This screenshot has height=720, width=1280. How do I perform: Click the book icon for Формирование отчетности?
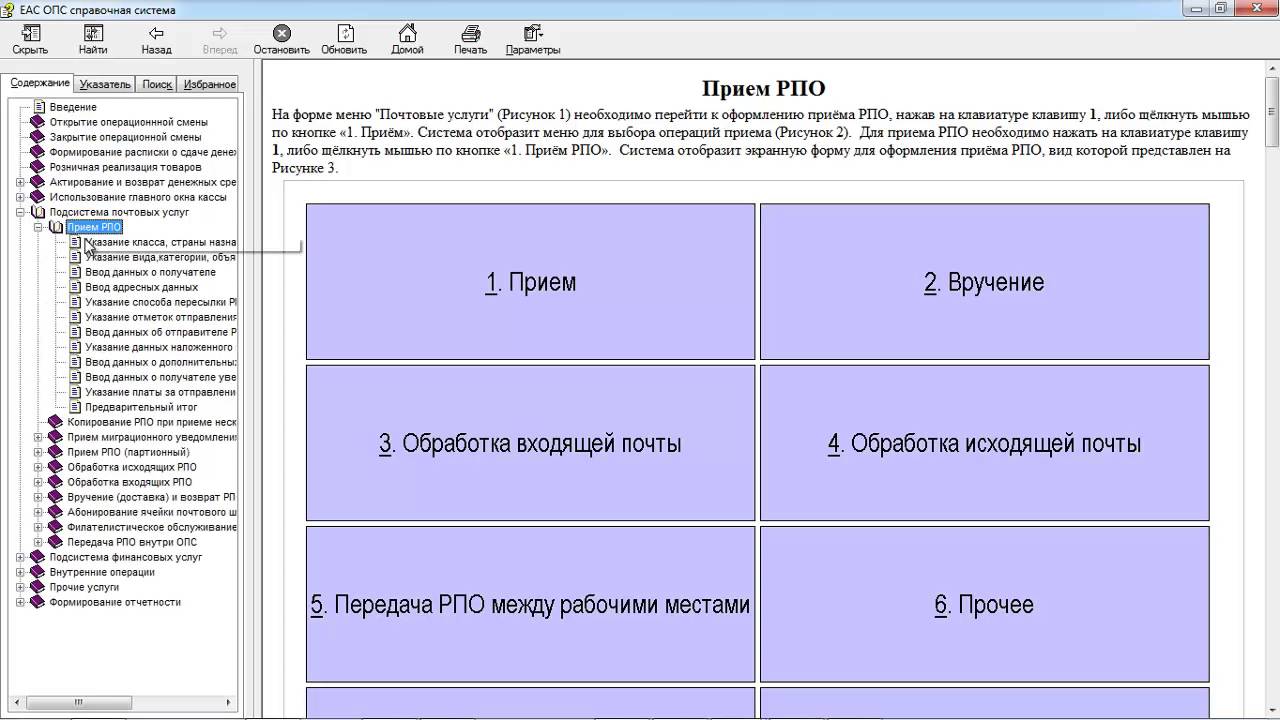tap(39, 602)
